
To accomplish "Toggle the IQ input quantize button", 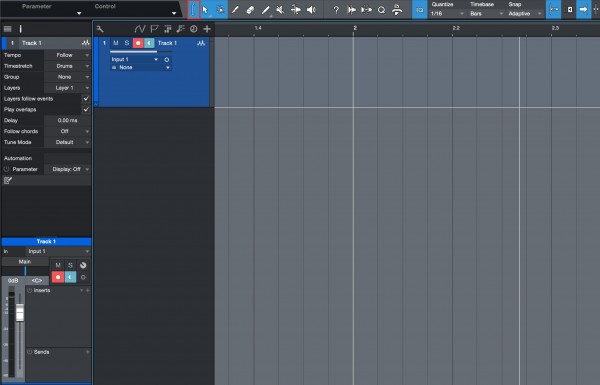I will coord(420,10).
